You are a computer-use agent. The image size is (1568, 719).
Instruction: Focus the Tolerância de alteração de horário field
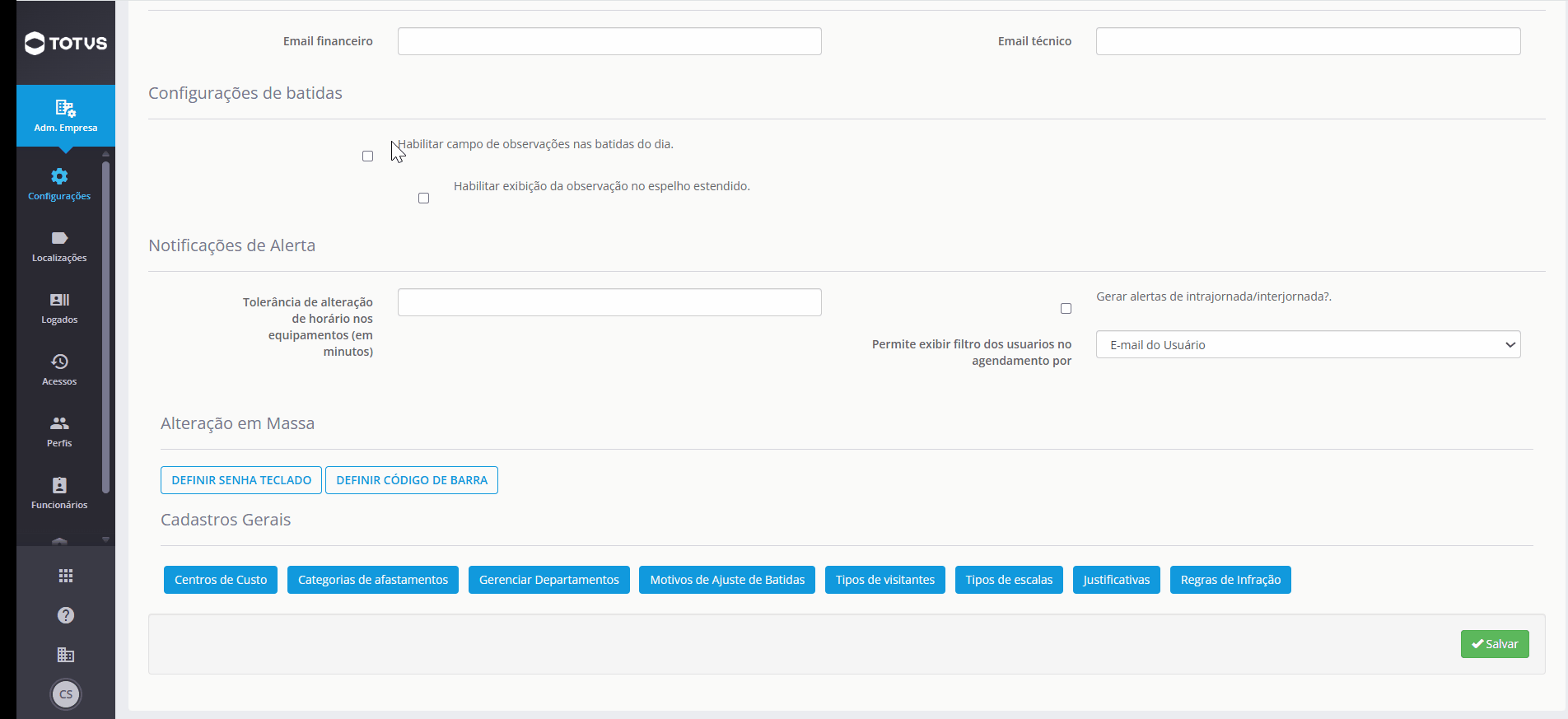click(x=609, y=302)
